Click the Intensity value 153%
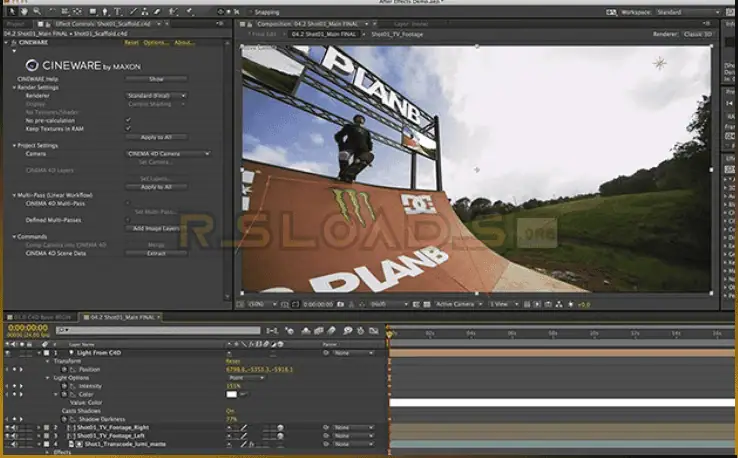This screenshot has width=738, height=458. [x=233, y=386]
